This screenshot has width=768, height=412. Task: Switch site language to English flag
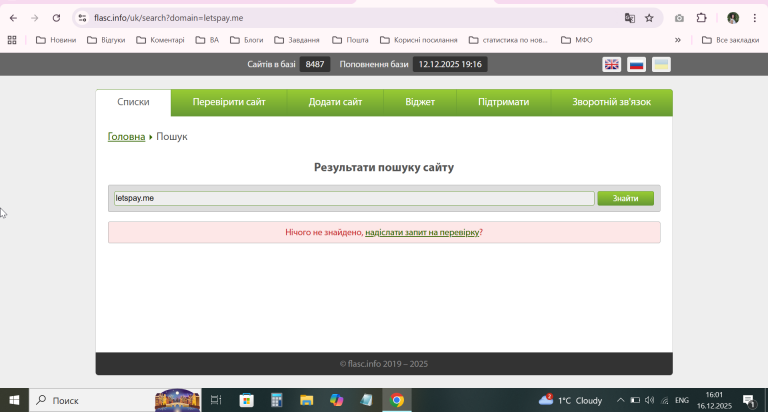coord(611,64)
